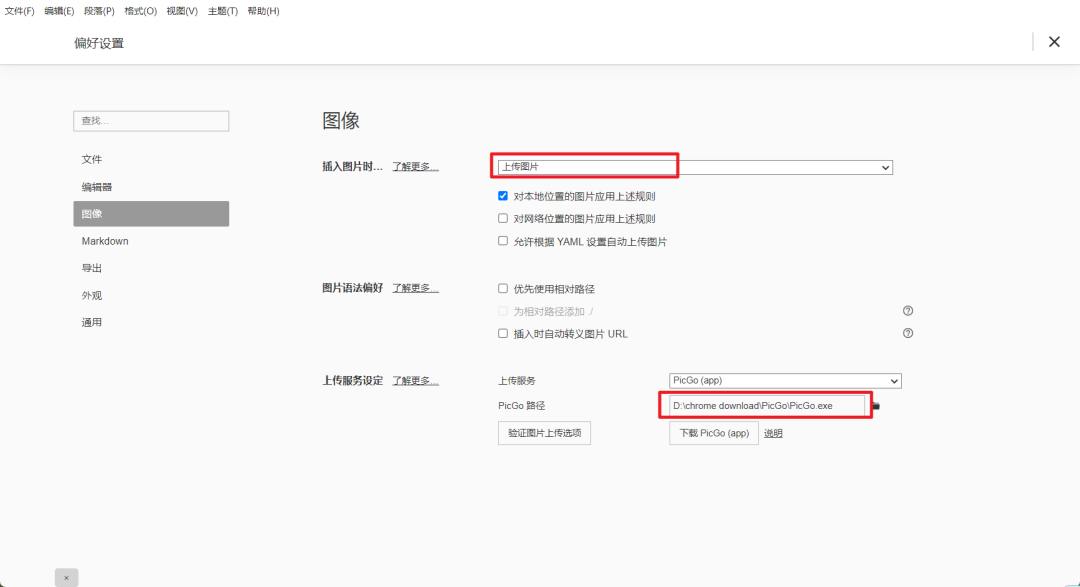This screenshot has height=587, width=1080.
Task: Open 了解更多 link beside 插入图片时
Action: click(415, 167)
